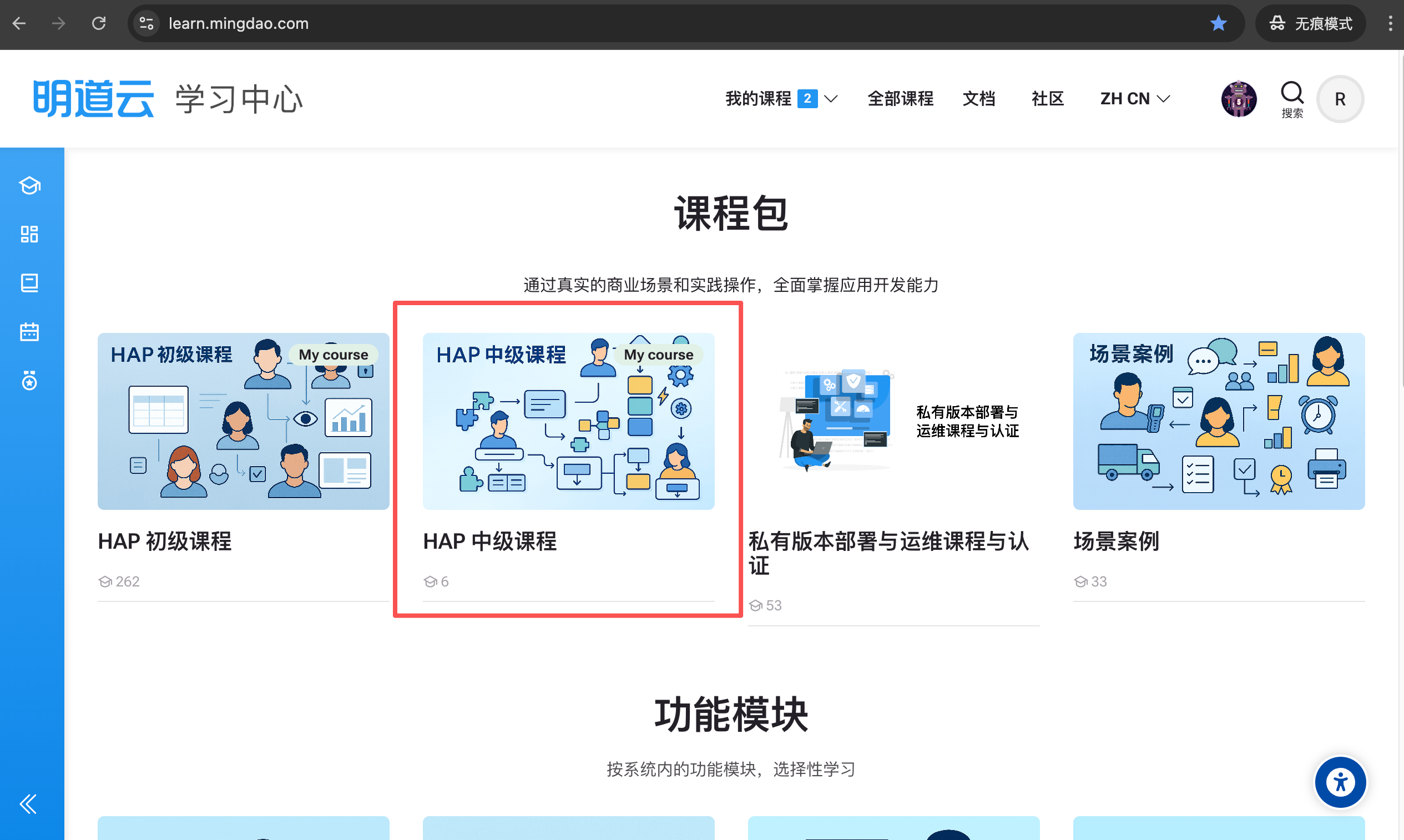Open the accessibility widget button

coord(1340,783)
